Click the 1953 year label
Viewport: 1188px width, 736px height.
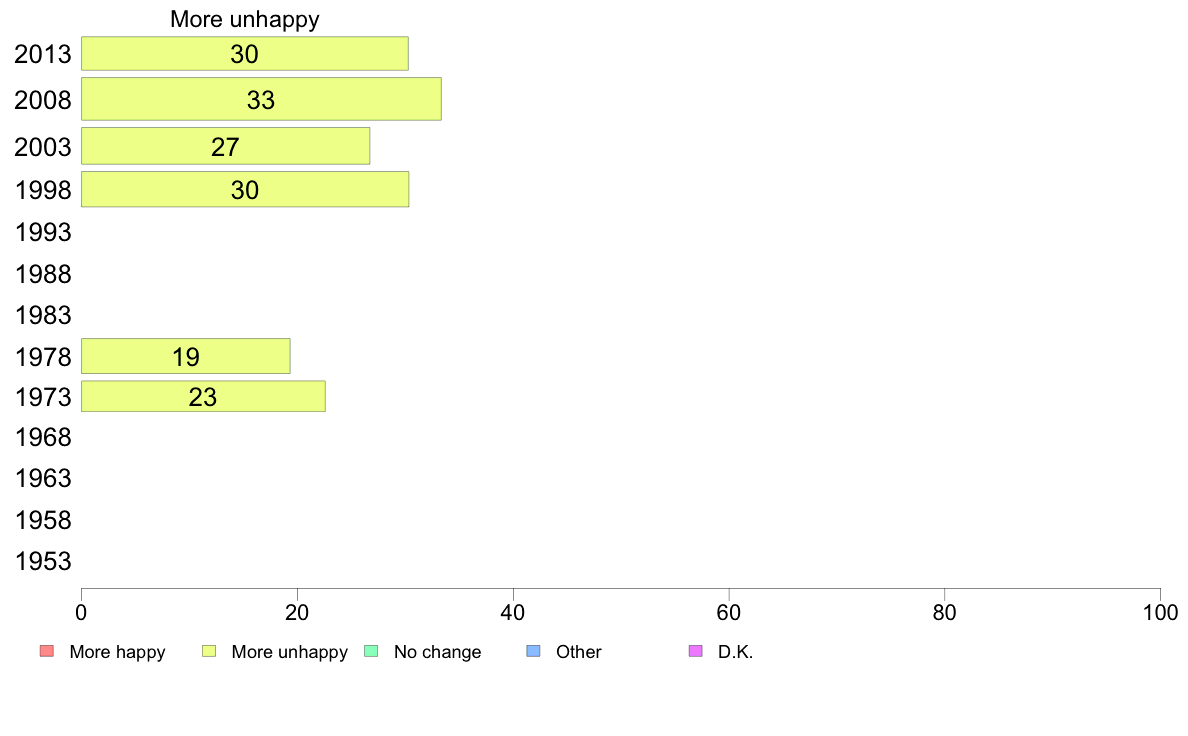[43, 562]
